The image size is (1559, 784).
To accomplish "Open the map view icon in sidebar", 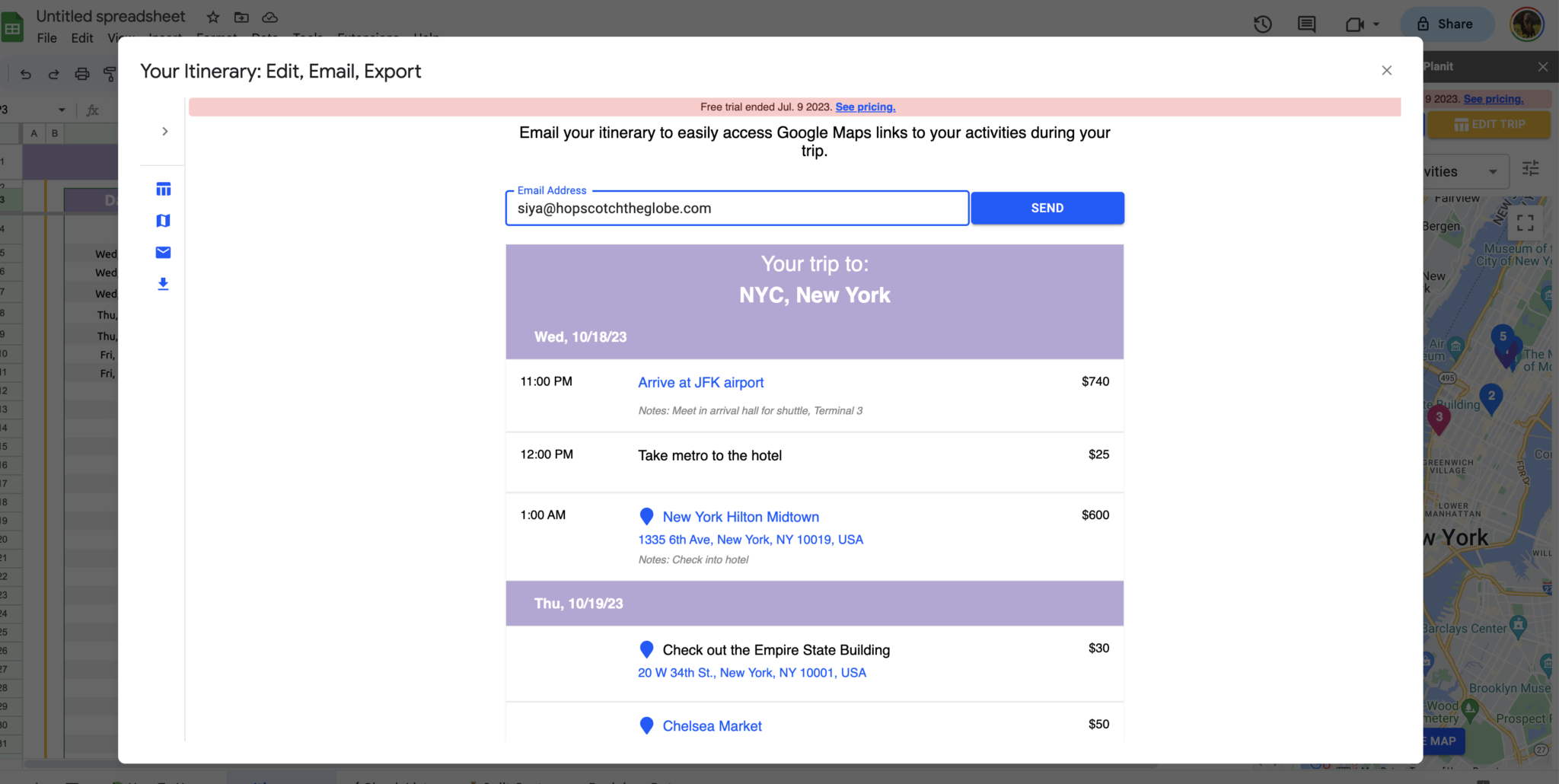I will point(163,221).
